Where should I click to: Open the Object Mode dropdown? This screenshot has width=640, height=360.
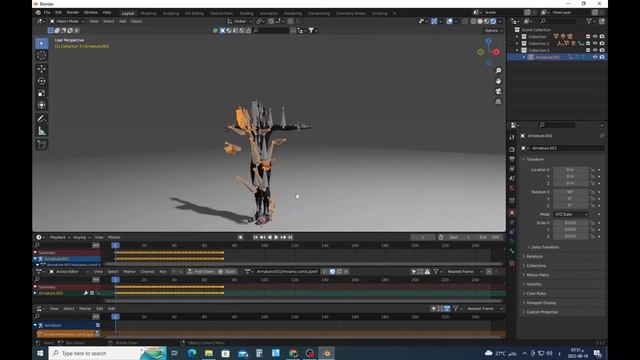point(67,21)
